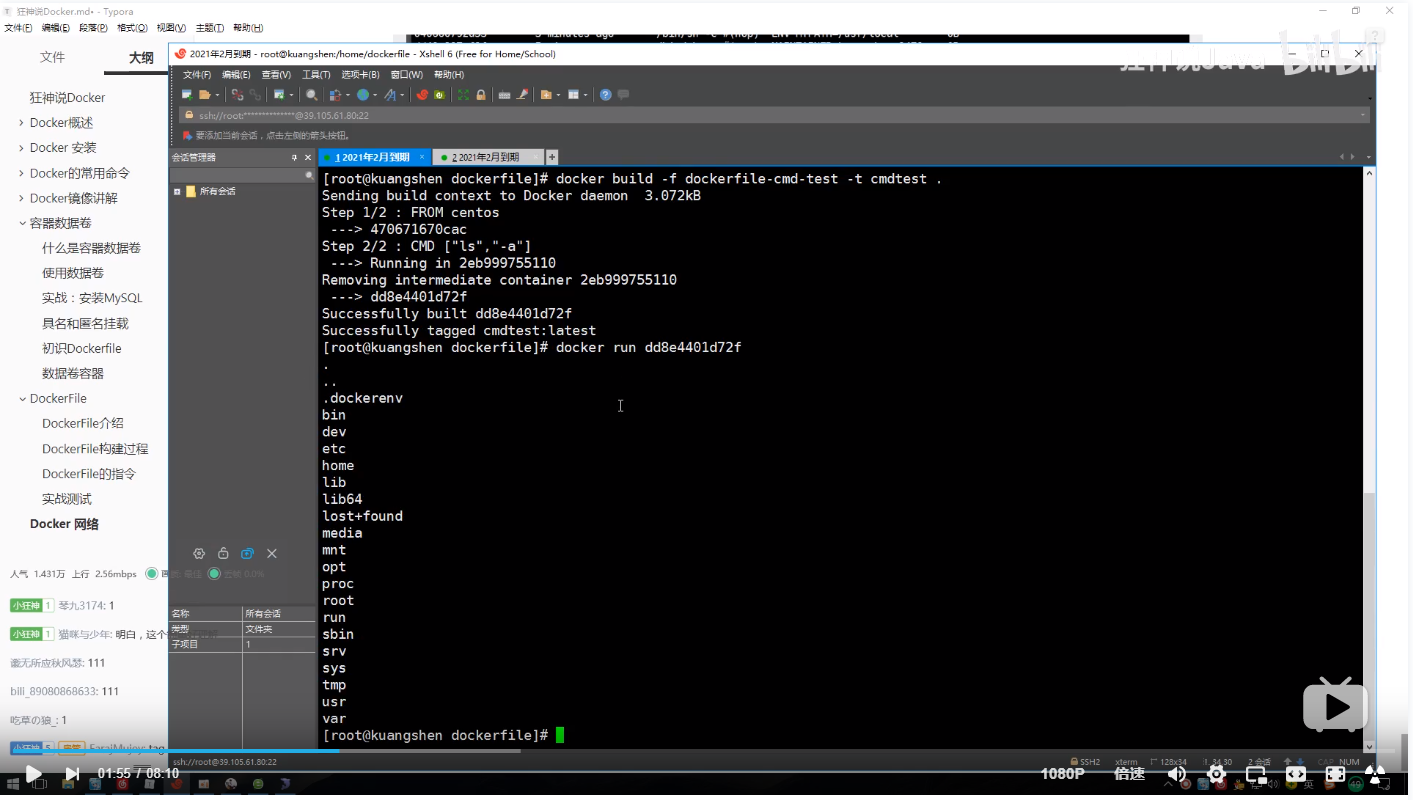Go to 数据卷容器 outline entry
Image resolution: width=1413 pixels, height=800 pixels.
click(73, 373)
